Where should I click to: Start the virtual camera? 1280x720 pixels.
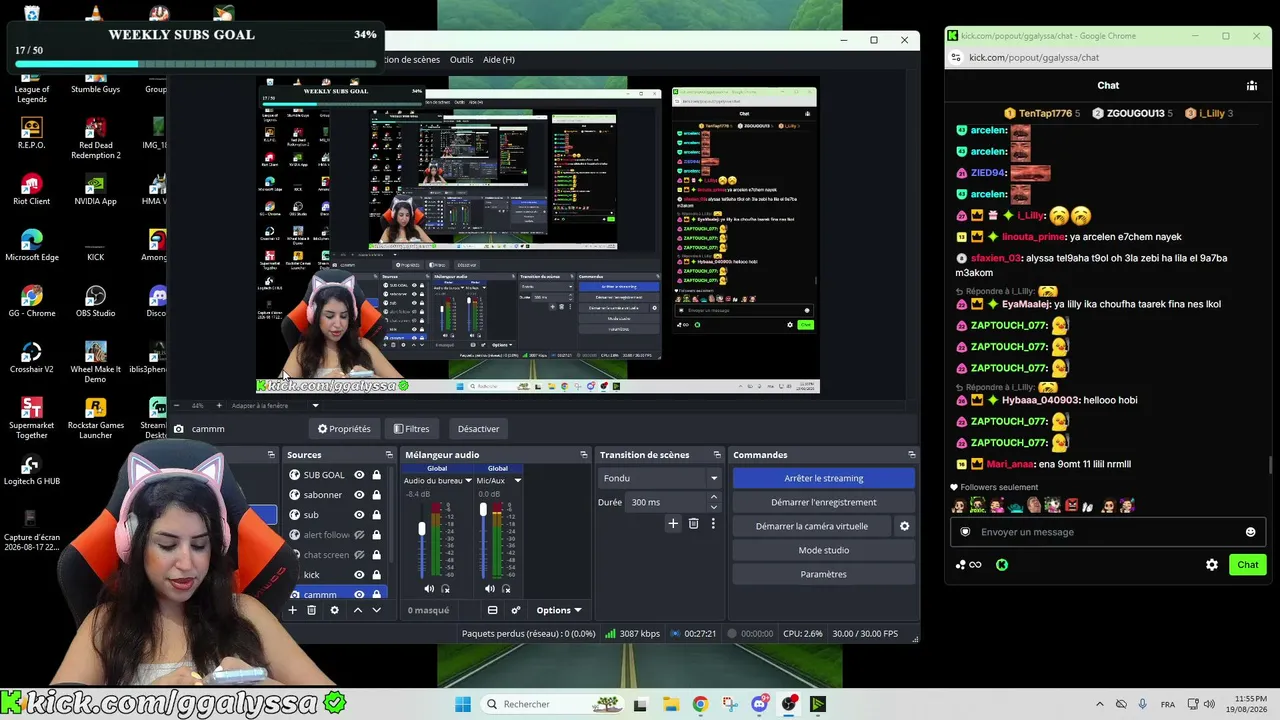pos(812,526)
